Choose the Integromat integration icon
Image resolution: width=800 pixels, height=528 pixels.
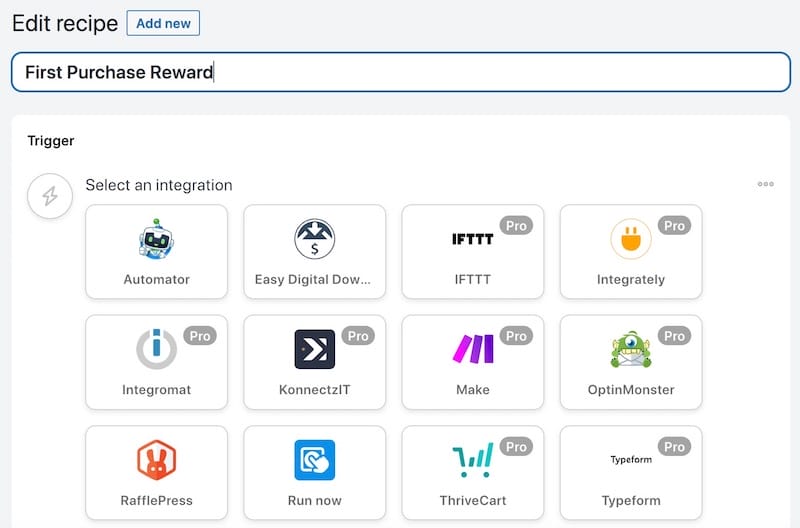(156, 350)
